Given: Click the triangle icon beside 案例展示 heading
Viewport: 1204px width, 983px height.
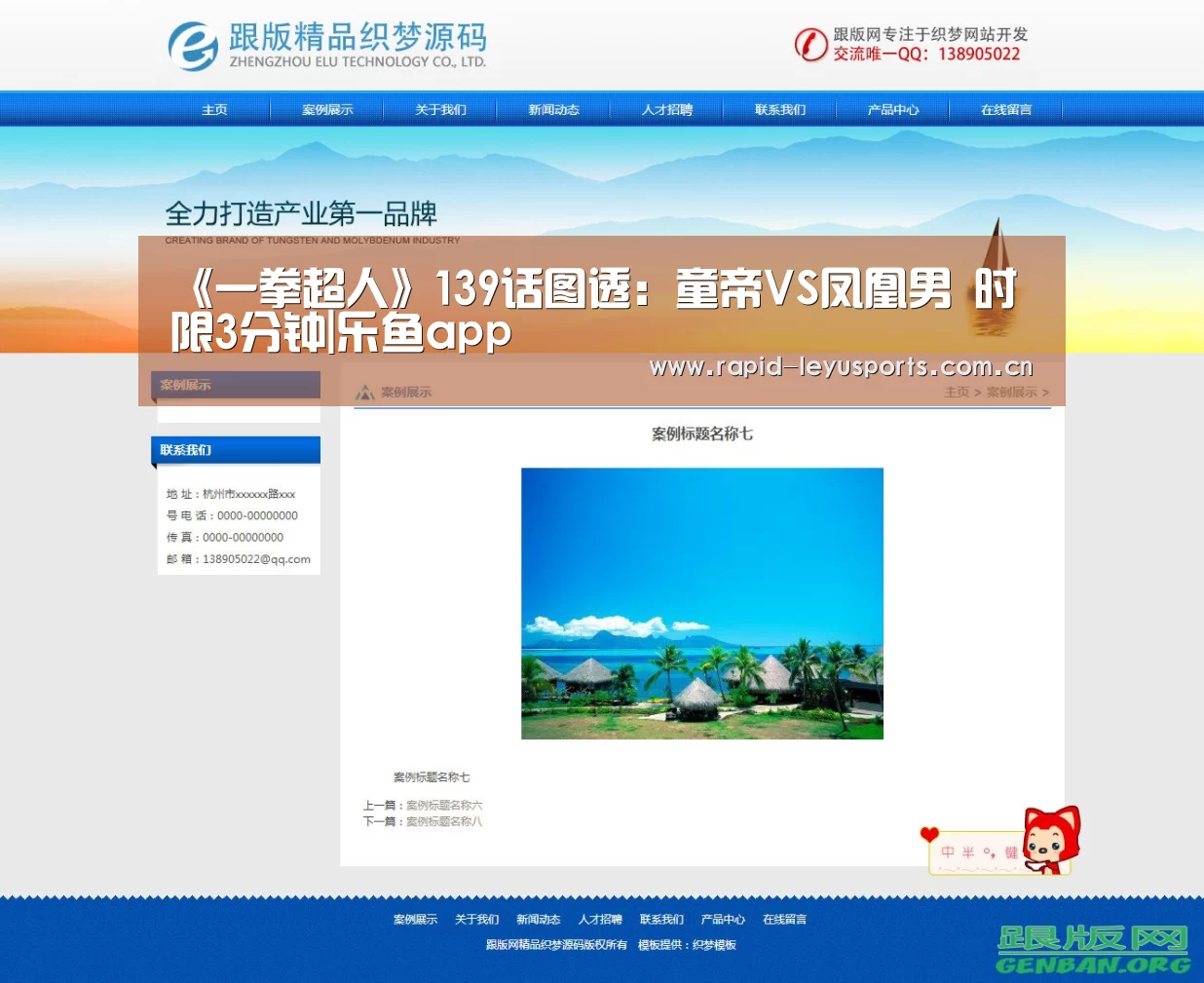Looking at the screenshot, I should pyautogui.click(x=365, y=393).
